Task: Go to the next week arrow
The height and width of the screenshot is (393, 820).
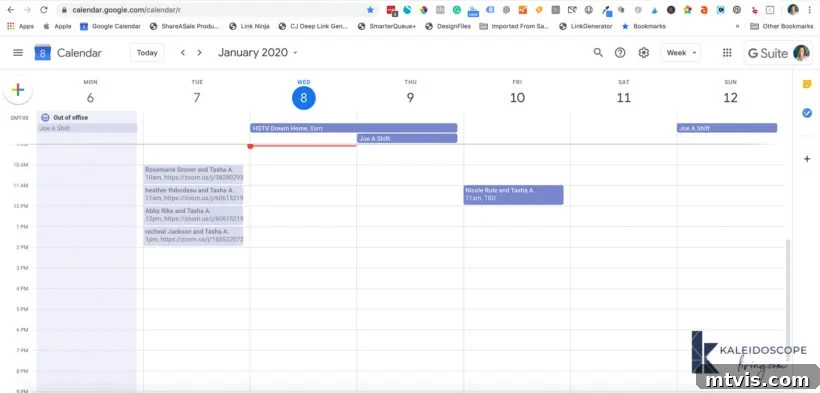Action: [x=199, y=52]
